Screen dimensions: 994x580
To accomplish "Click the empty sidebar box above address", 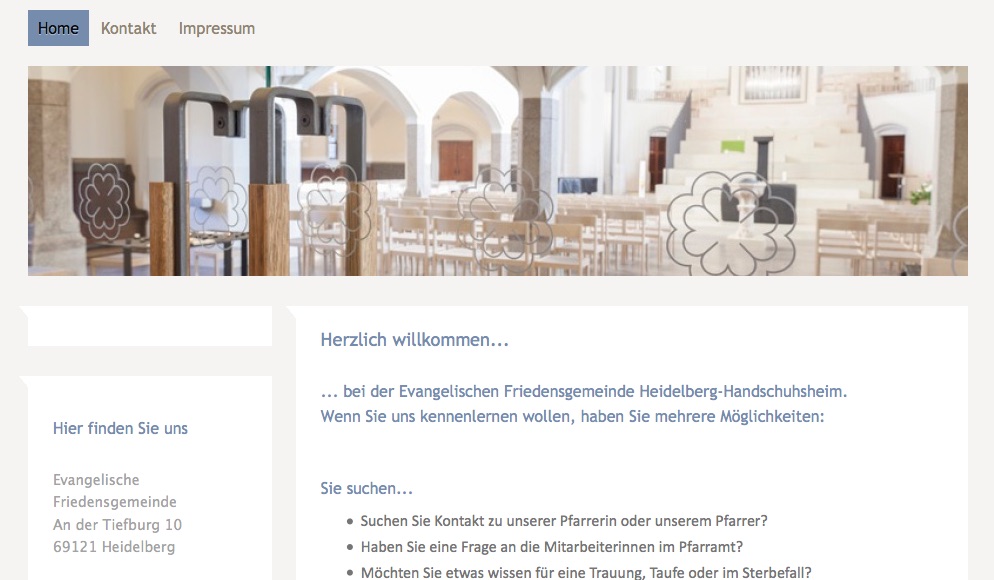I will [150, 326].
